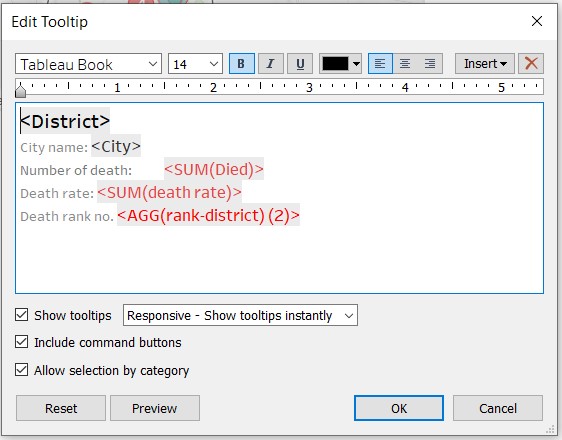This screenshot has width=562, height=440.
Task: Click the black font color swatch
Action: pyautogui.click(x=335, y=64)
